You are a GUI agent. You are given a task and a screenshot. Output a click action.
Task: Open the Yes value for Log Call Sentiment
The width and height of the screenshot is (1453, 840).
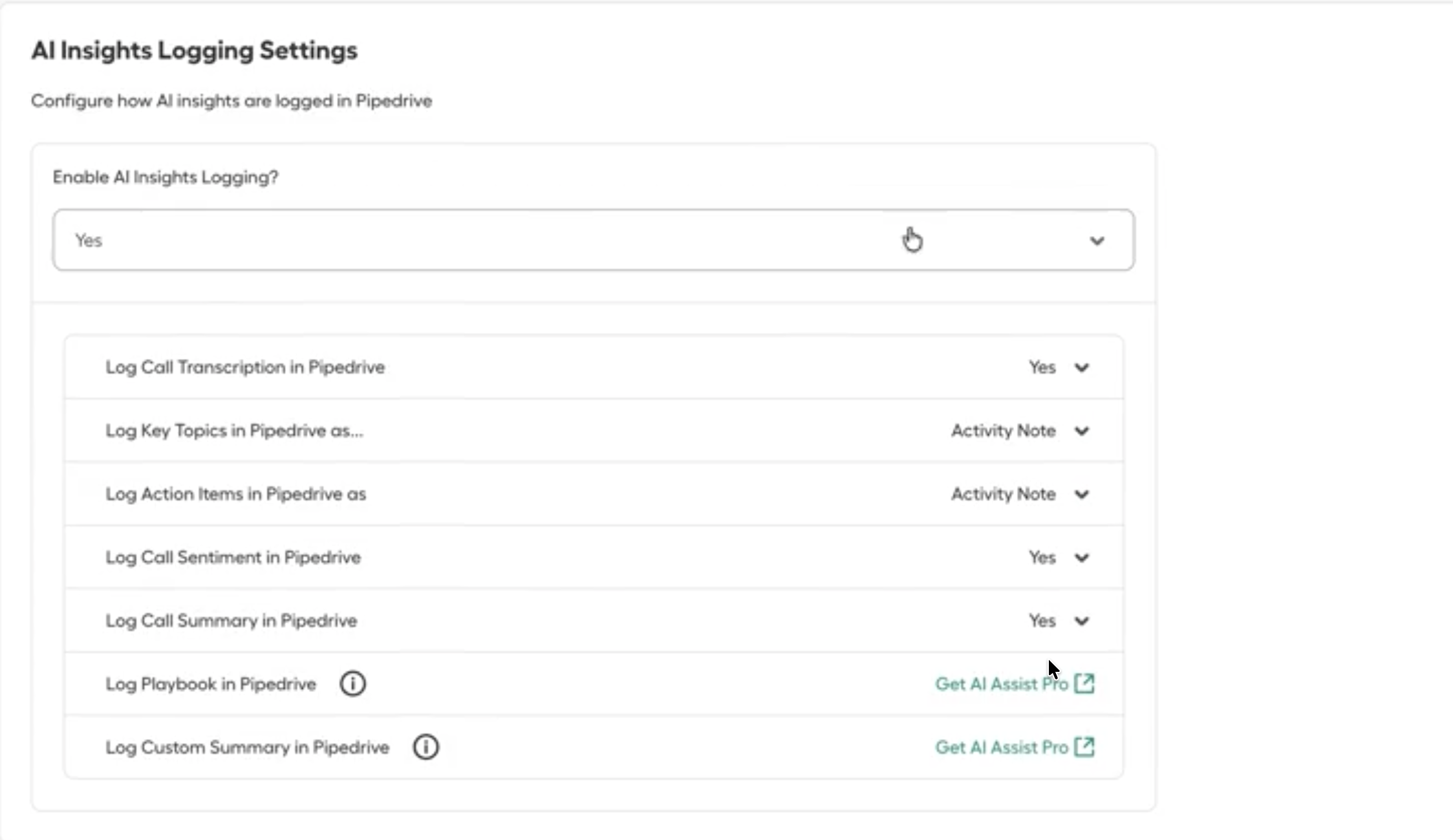(1042, 557)
